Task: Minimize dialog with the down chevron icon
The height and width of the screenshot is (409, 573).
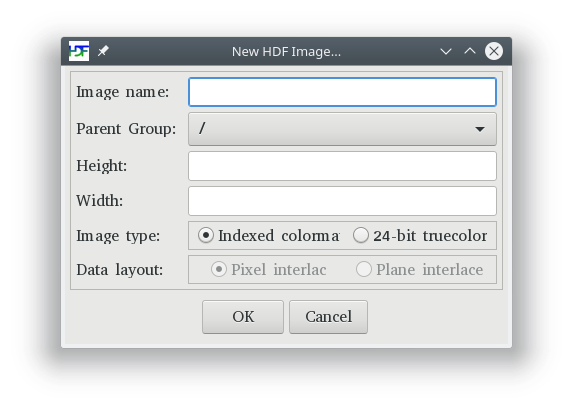Action: coord(445,51)
